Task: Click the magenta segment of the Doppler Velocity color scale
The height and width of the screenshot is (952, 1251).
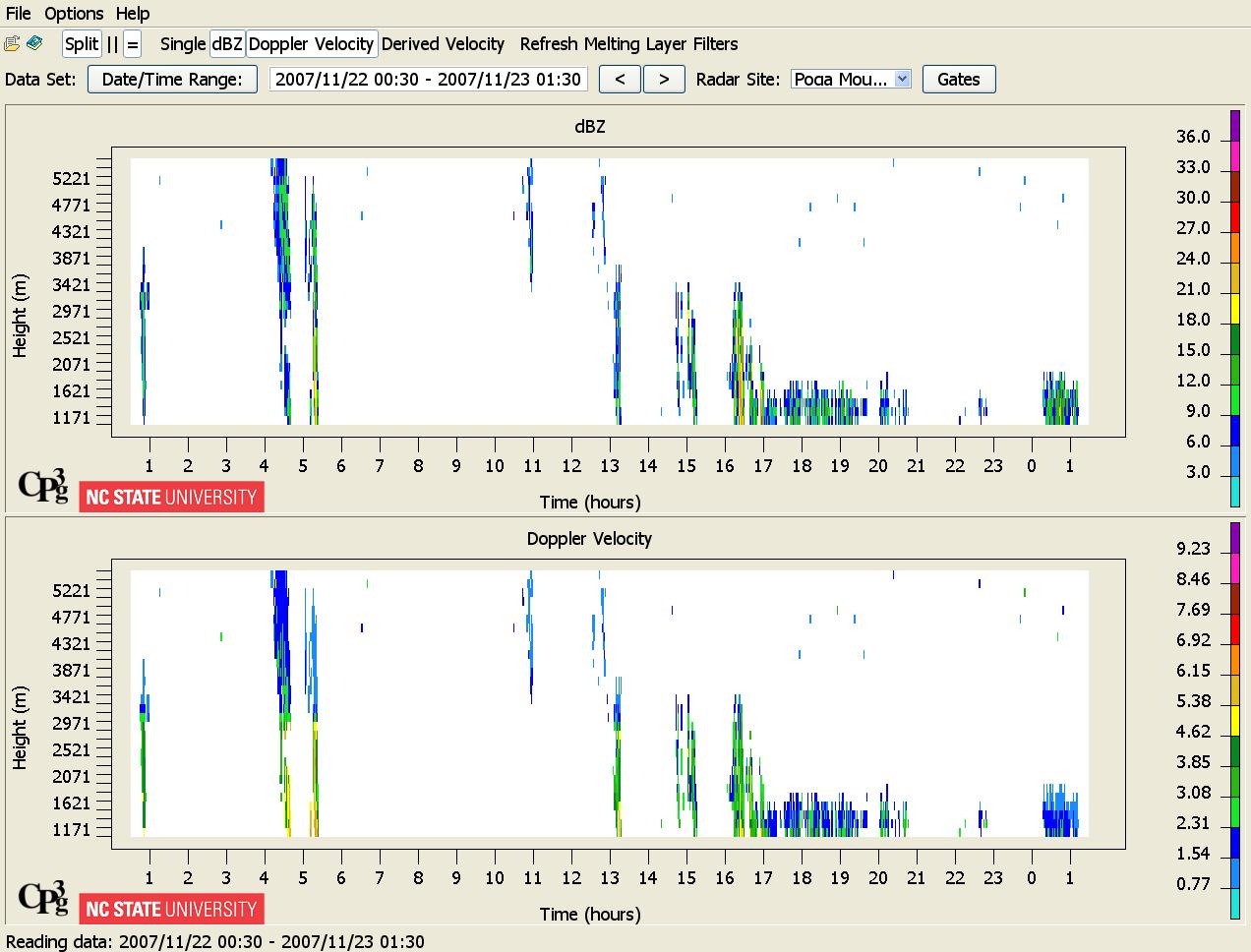Action: tap(1235, 569)
